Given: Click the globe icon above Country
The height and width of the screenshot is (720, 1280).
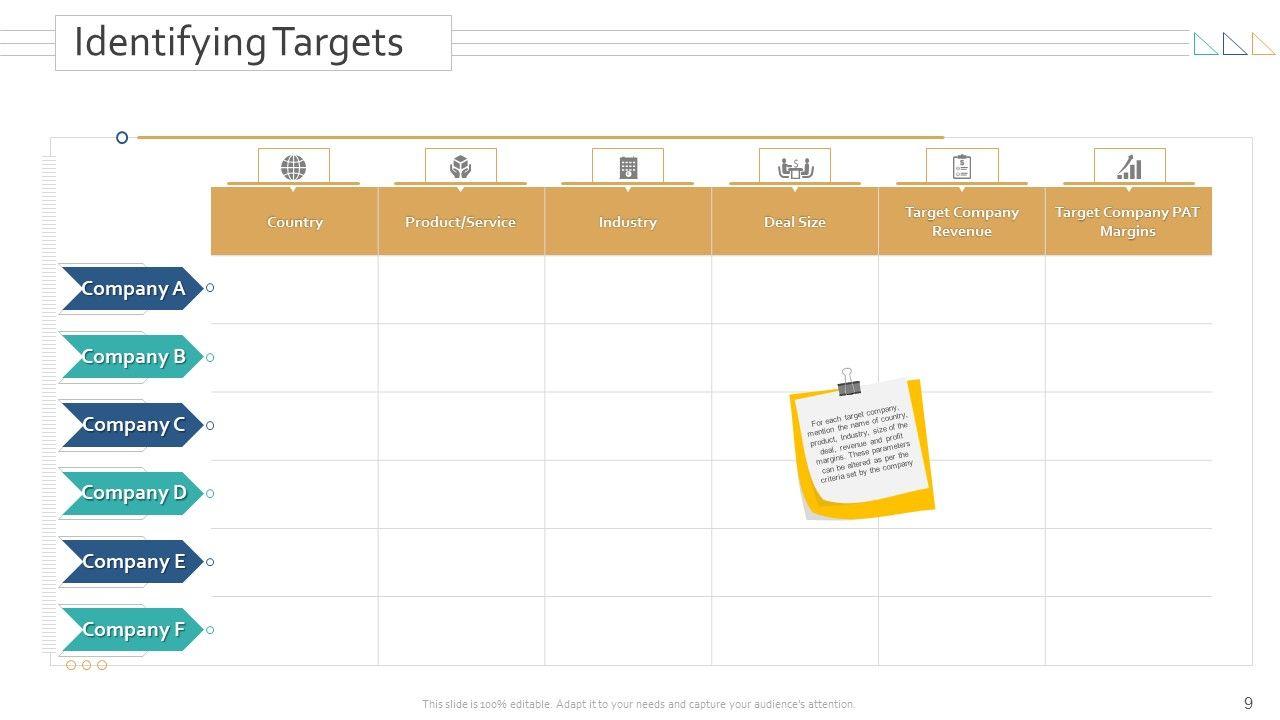Looking at the screenshot, I should tap(294, 167).
